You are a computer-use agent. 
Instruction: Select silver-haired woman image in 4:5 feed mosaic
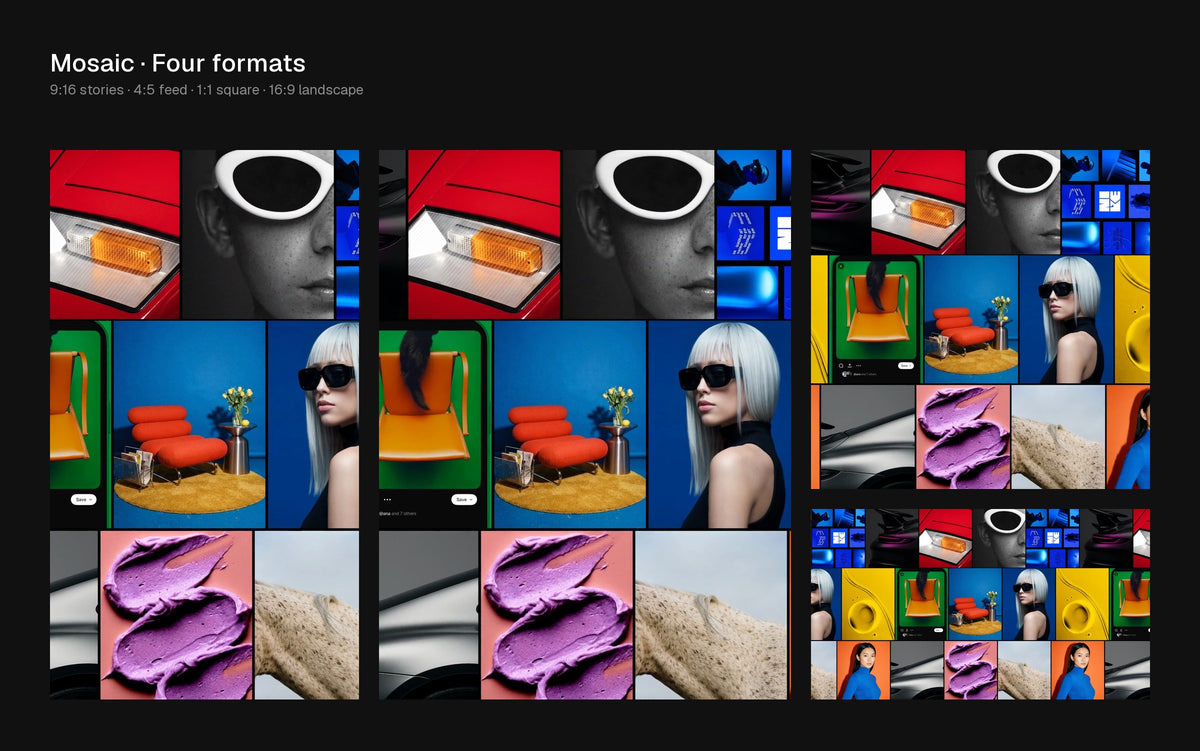click(x=719, y=424)
